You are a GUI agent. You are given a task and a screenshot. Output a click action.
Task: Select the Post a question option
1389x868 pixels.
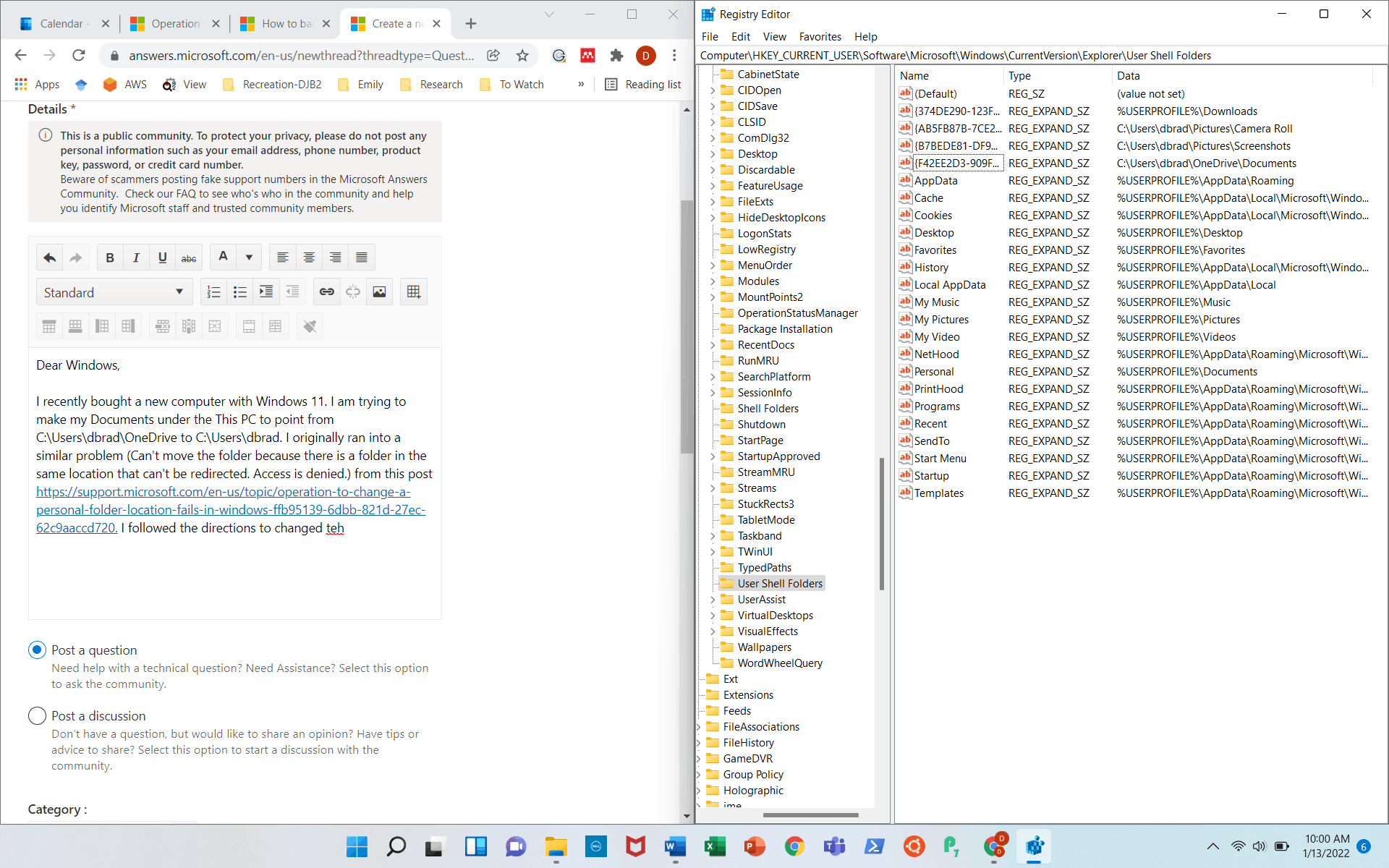[x=38, y=650]
